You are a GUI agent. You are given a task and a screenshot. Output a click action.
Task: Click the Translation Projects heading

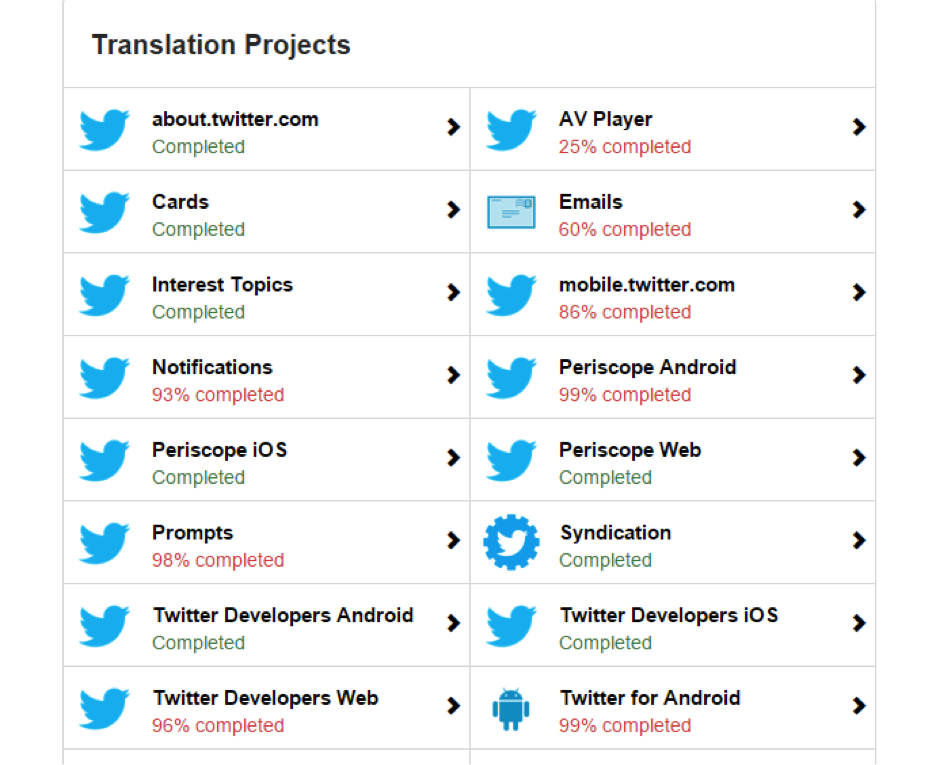[x=221, y=45]
